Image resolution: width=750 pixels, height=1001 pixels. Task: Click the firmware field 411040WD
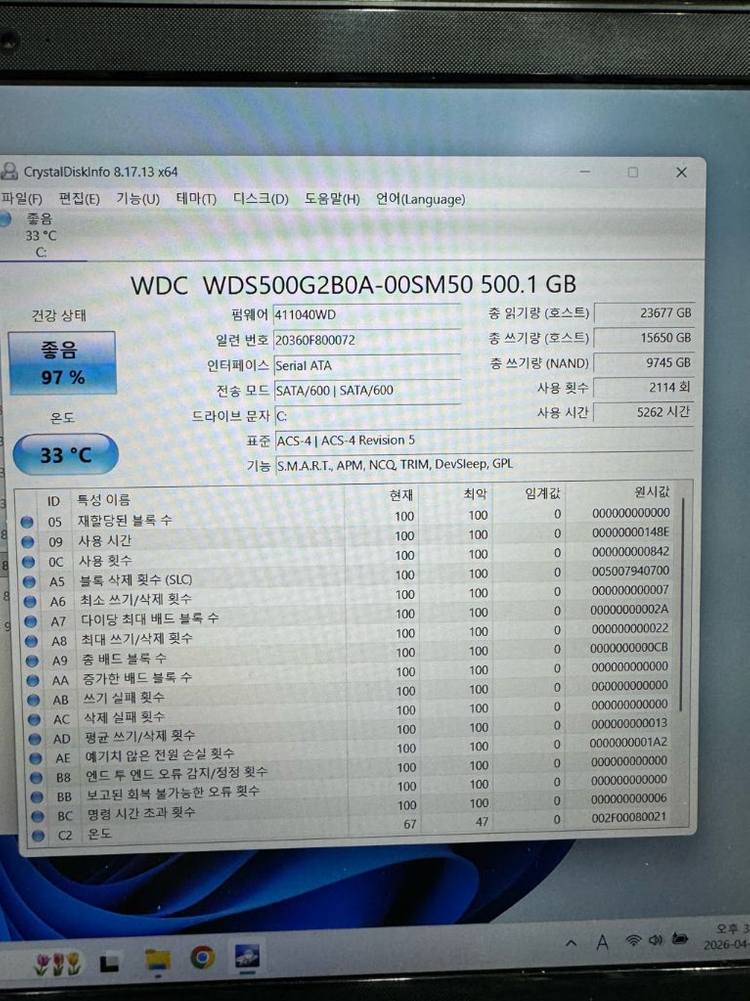pyautogui.click(x=367, y=314)
